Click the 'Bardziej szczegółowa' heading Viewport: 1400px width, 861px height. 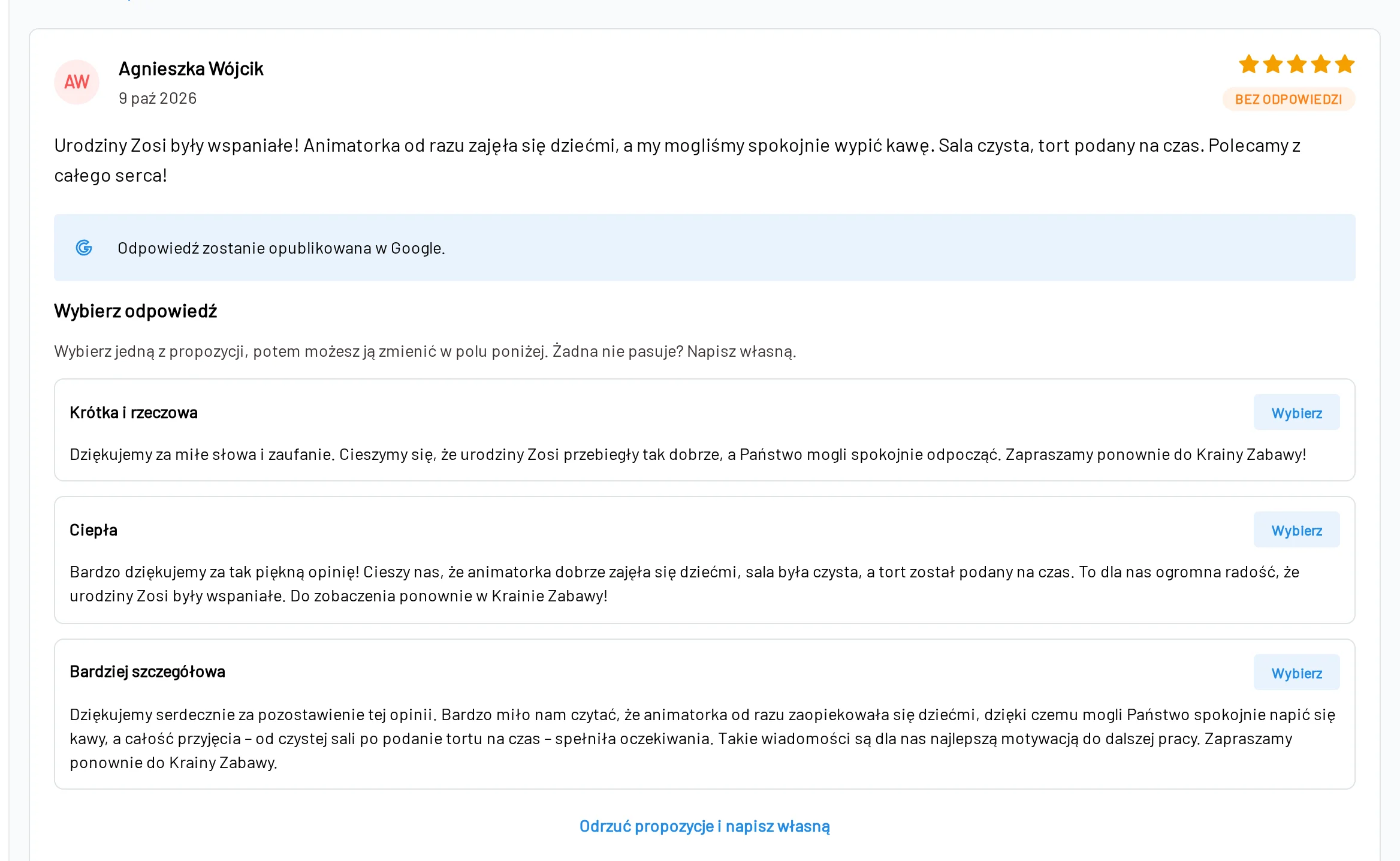coord(147,672)
